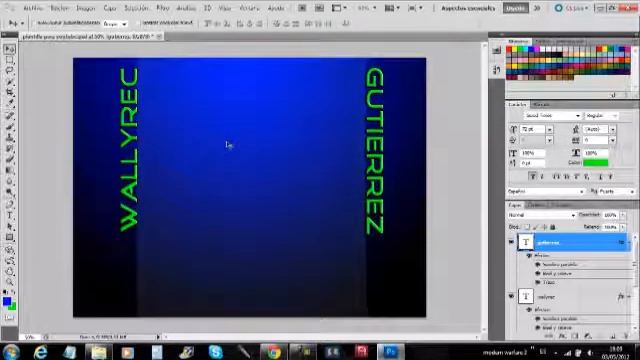Select the Gradient tool
Screen dimensions: 640x360
[x=9, y=170]
